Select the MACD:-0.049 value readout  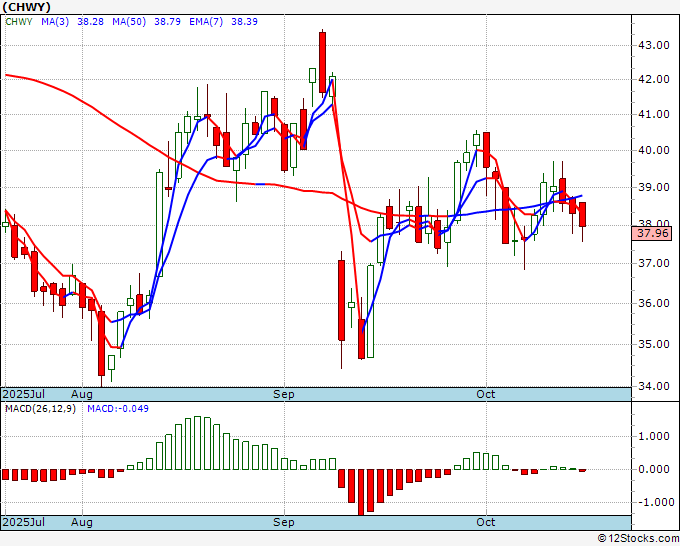tap(118, 409)
